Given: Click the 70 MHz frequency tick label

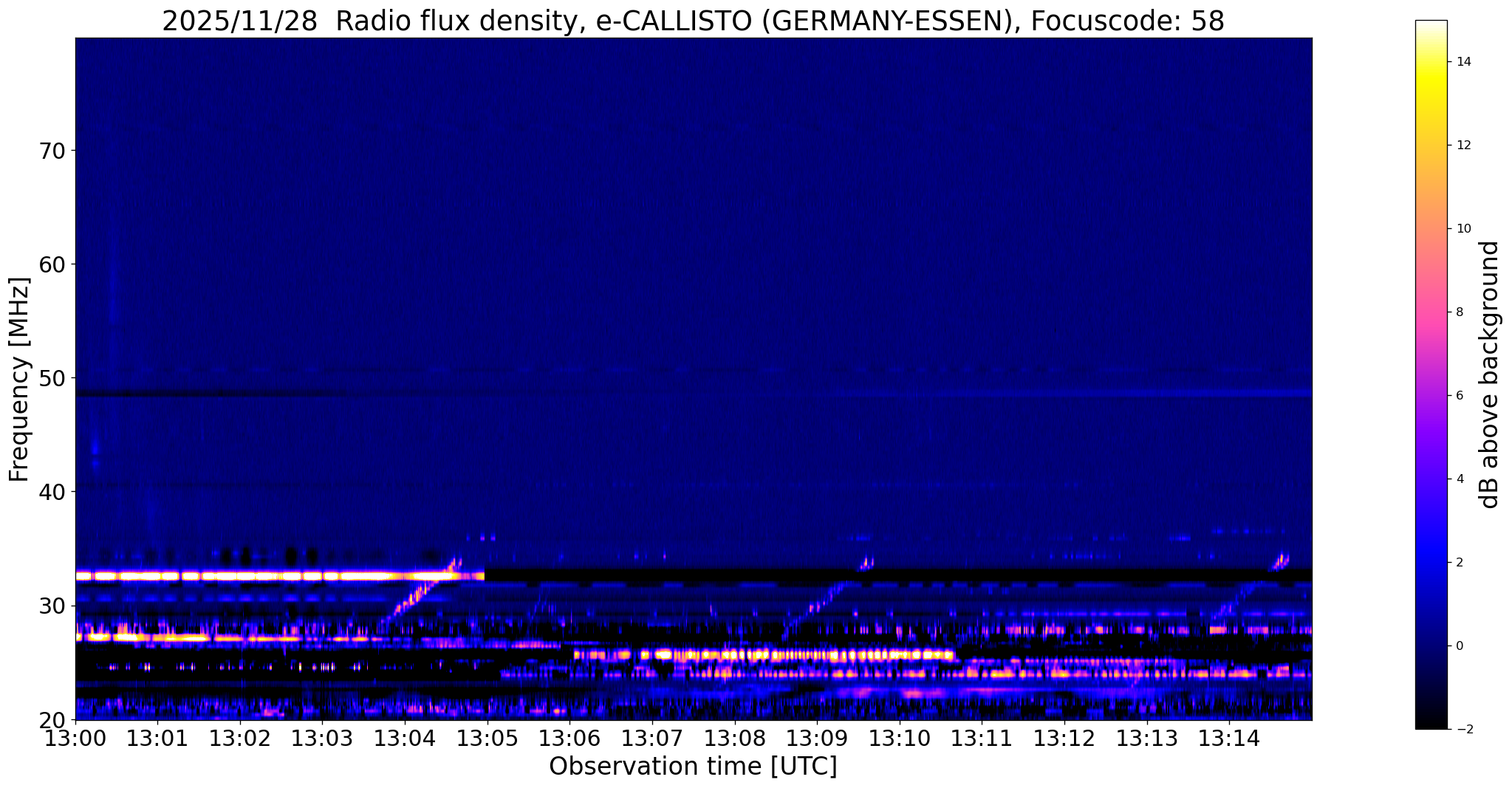Looking at the screenshot, I should tap(52, 151).
